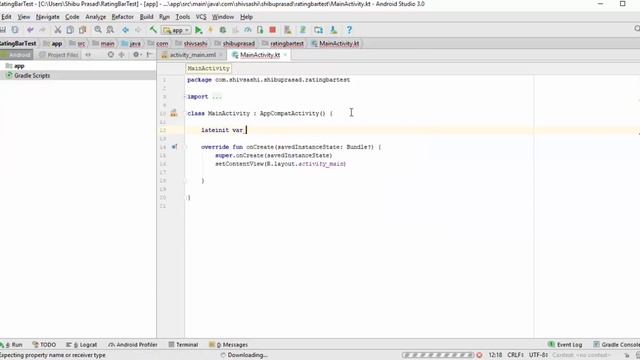Run the app with green play icon
This screenshot has height=360, width=640.
click(198, 30)
